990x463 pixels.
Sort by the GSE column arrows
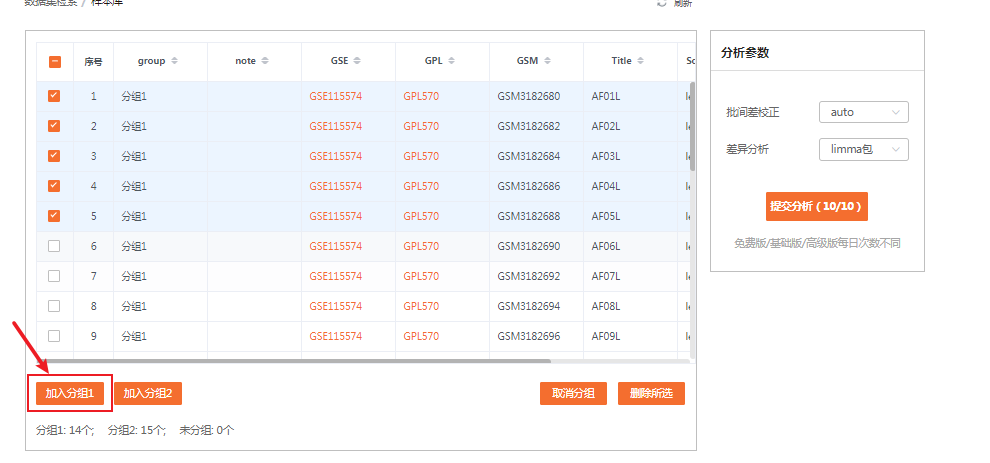coord(357,61)
